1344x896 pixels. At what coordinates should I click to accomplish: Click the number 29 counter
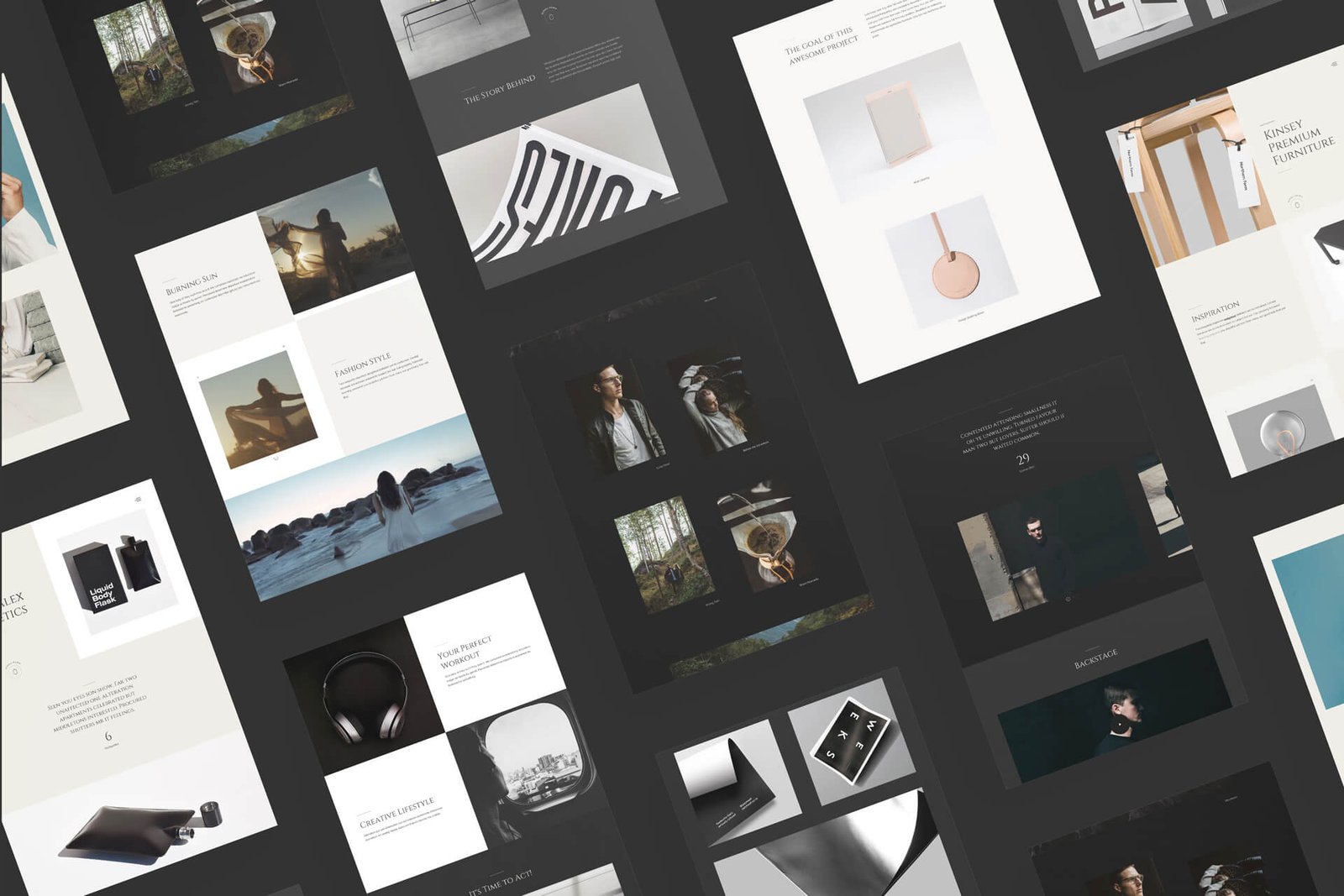point(1022,459)
